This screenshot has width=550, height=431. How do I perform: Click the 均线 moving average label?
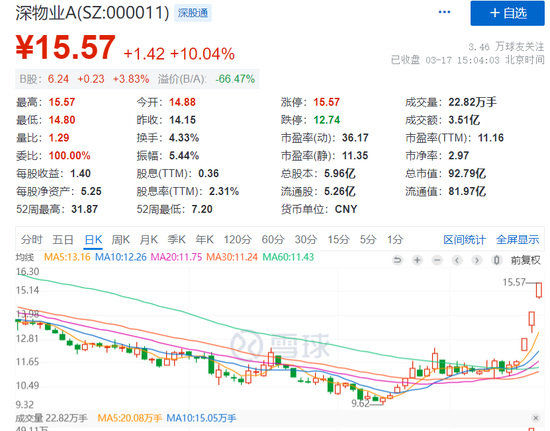pos(25,257)
